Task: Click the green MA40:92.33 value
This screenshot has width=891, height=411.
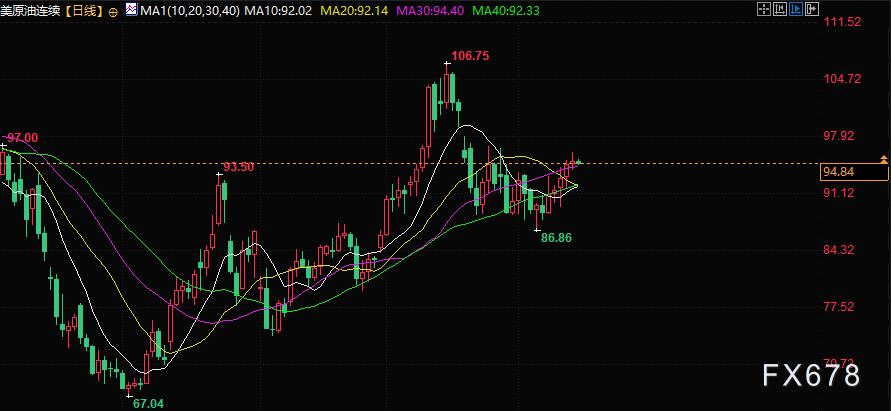Action: point(506,10)
